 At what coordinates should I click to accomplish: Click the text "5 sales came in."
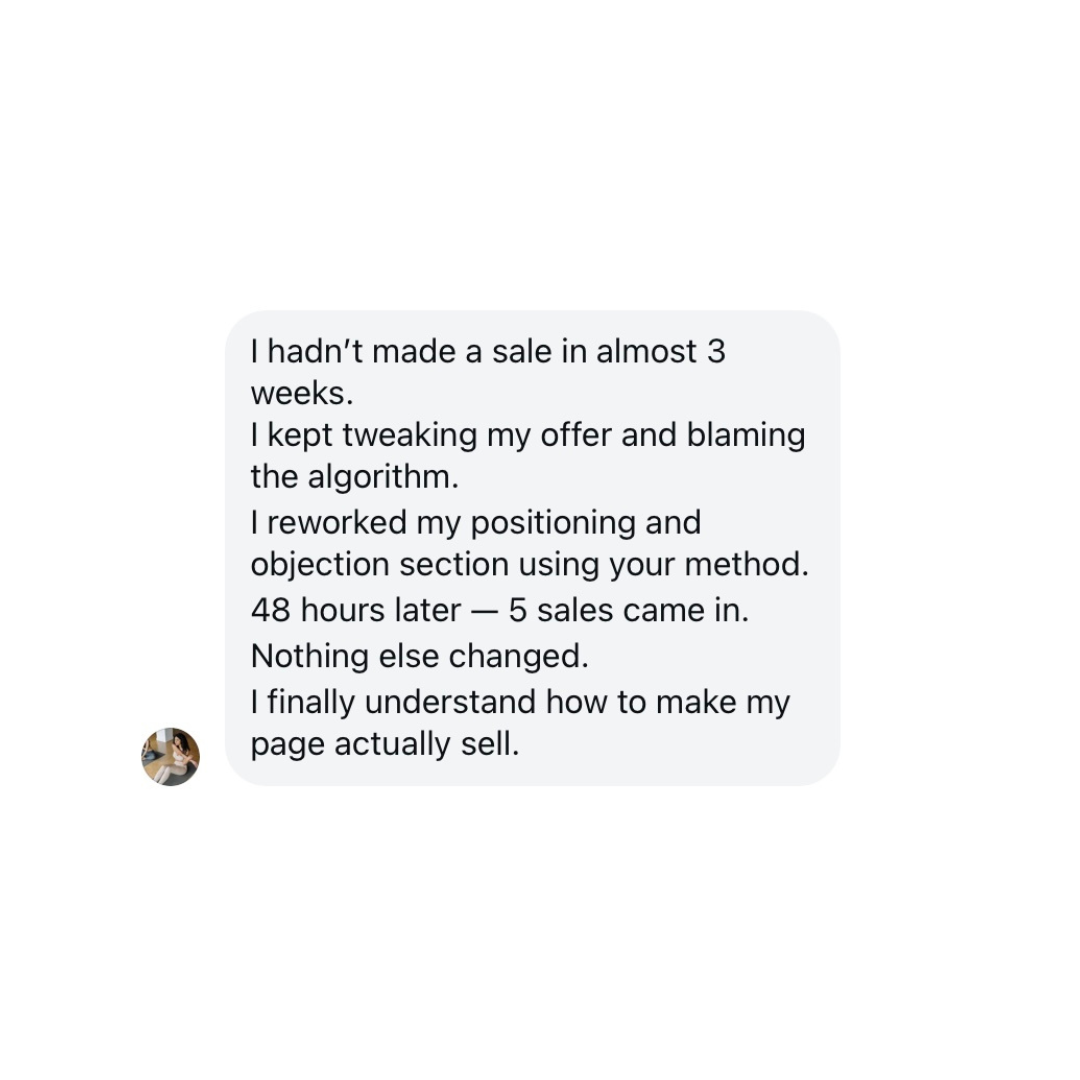[628, 610]
